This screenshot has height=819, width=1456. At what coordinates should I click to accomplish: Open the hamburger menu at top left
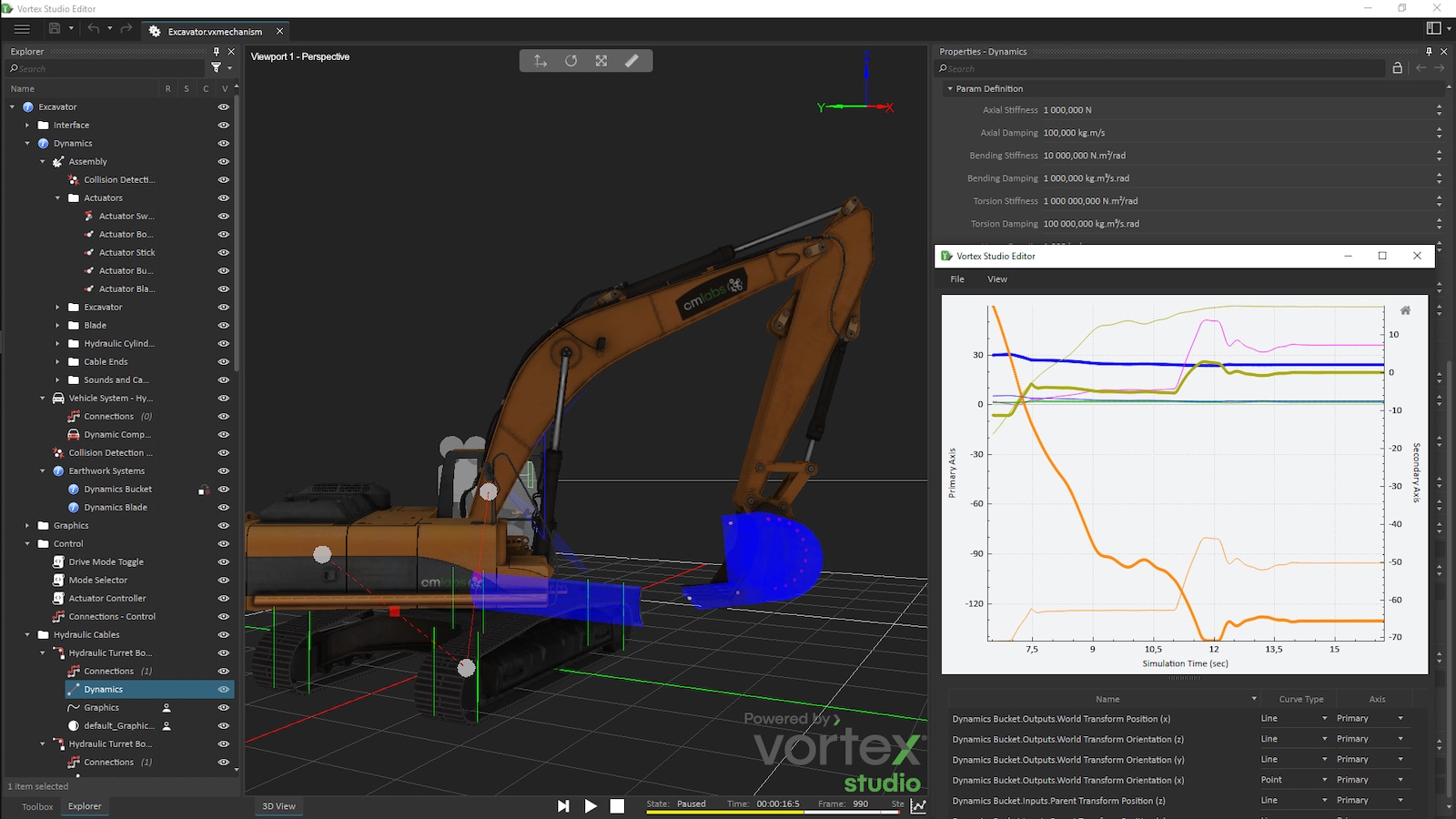(x=22, y=28)
